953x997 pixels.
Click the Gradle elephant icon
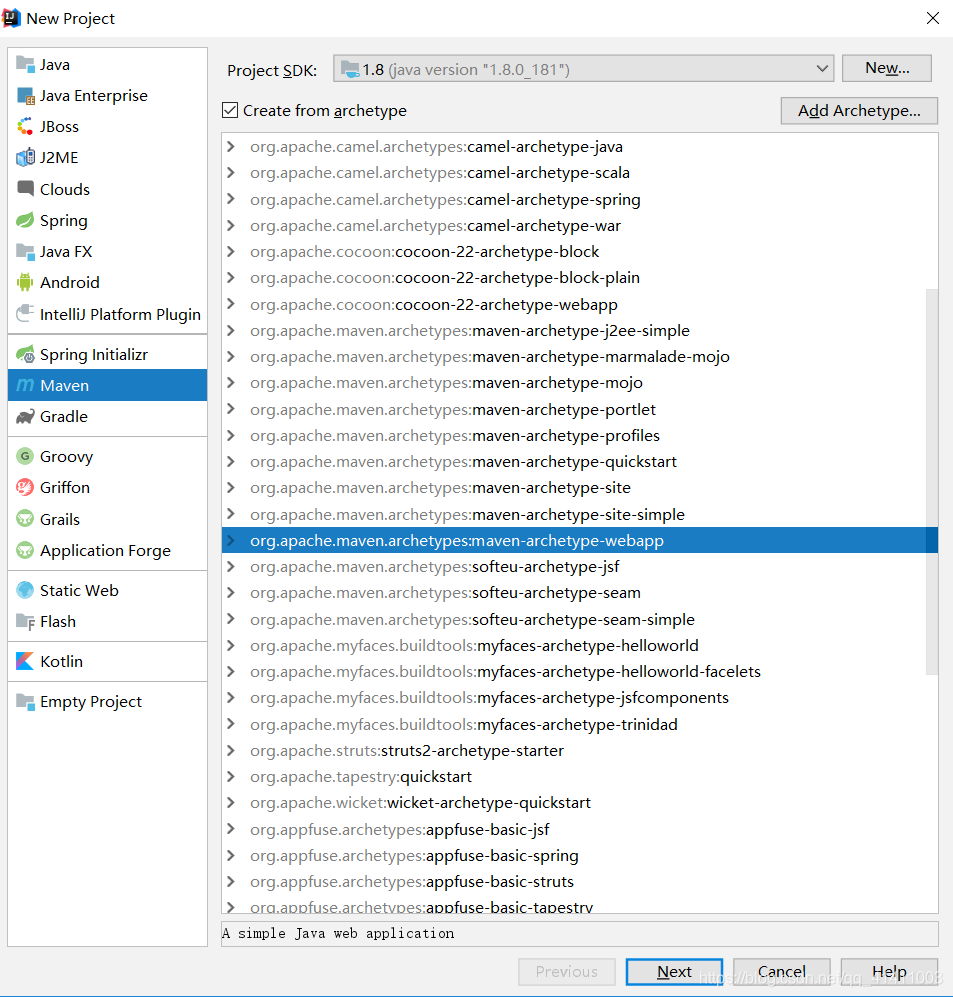[25, 416]
